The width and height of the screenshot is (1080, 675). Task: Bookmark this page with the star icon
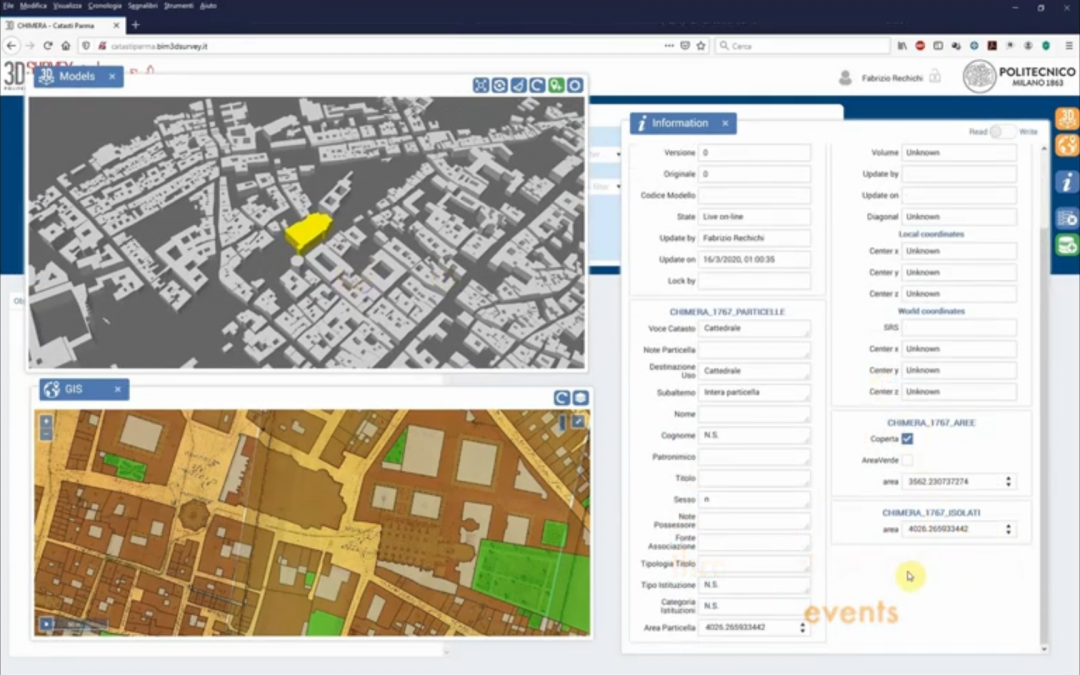(701, 45)
